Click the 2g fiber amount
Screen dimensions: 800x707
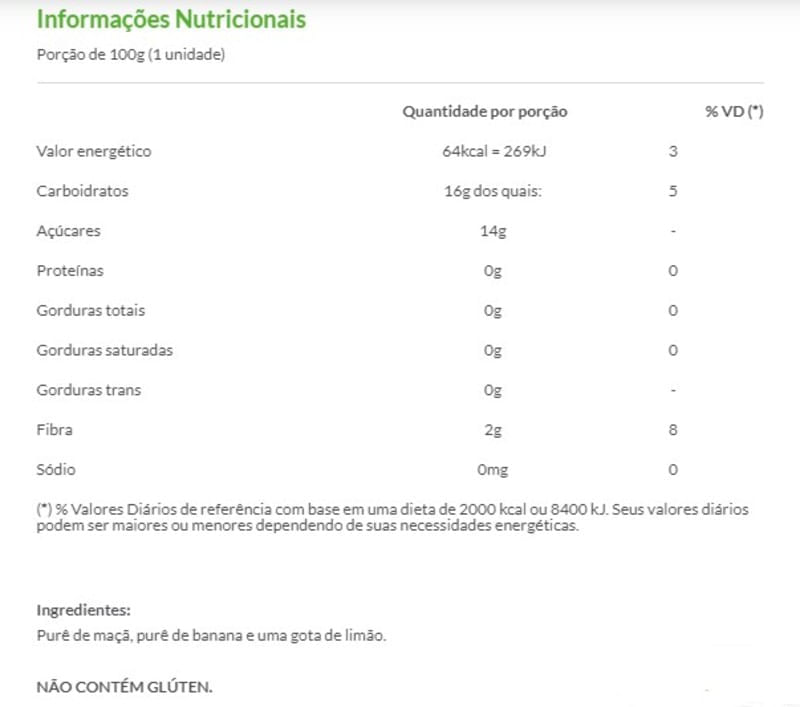pos(492,430)
